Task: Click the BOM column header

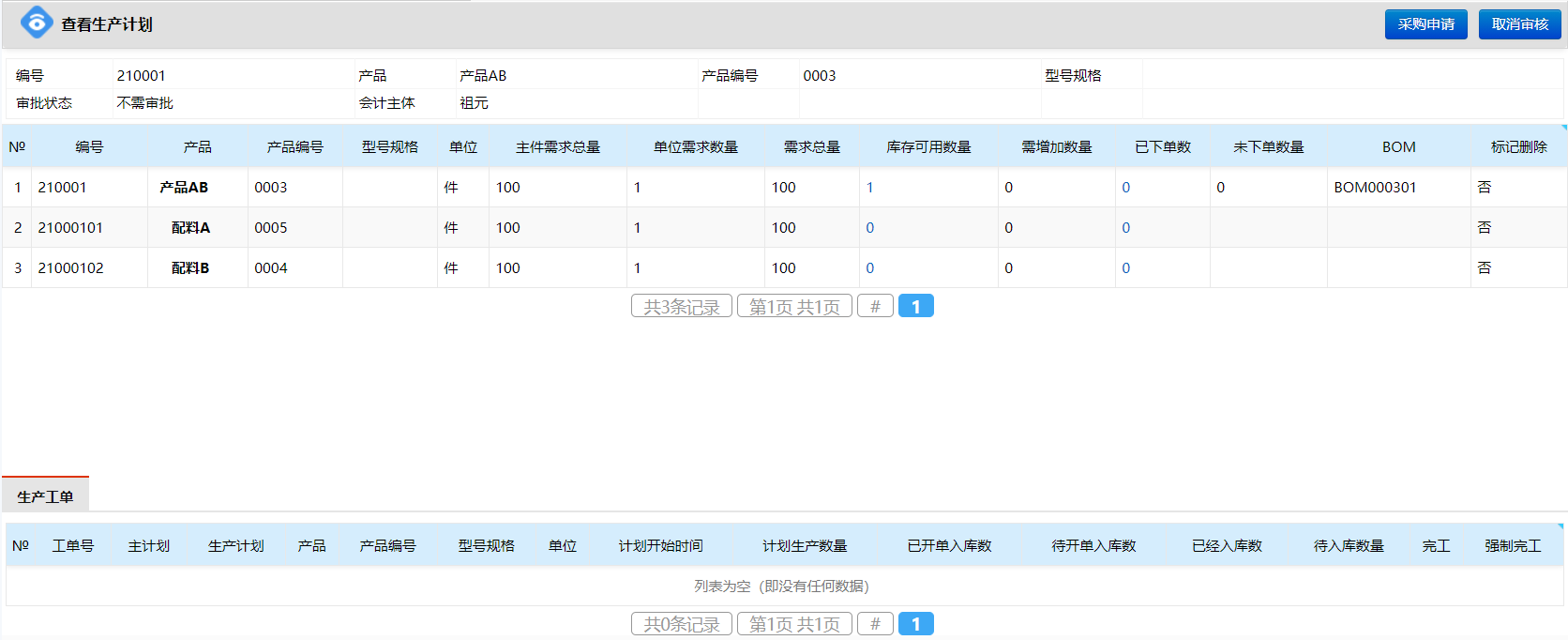Action: click(1398, 147)
